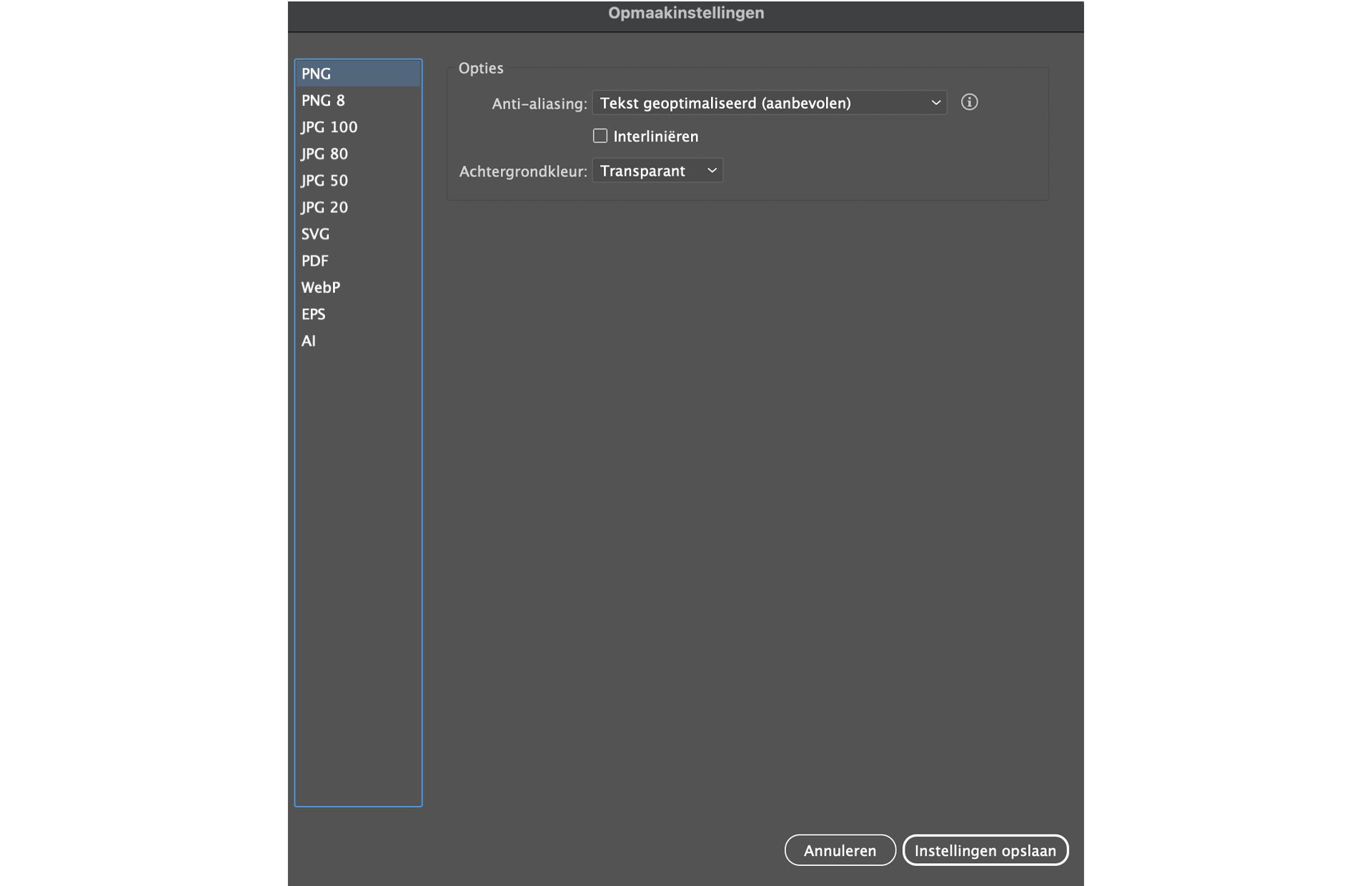The height and width of the screenshot is (886, 1372).
Task: Click the Achtergrondkleur dropdown chevron
Action: click(x=712, y=171)
